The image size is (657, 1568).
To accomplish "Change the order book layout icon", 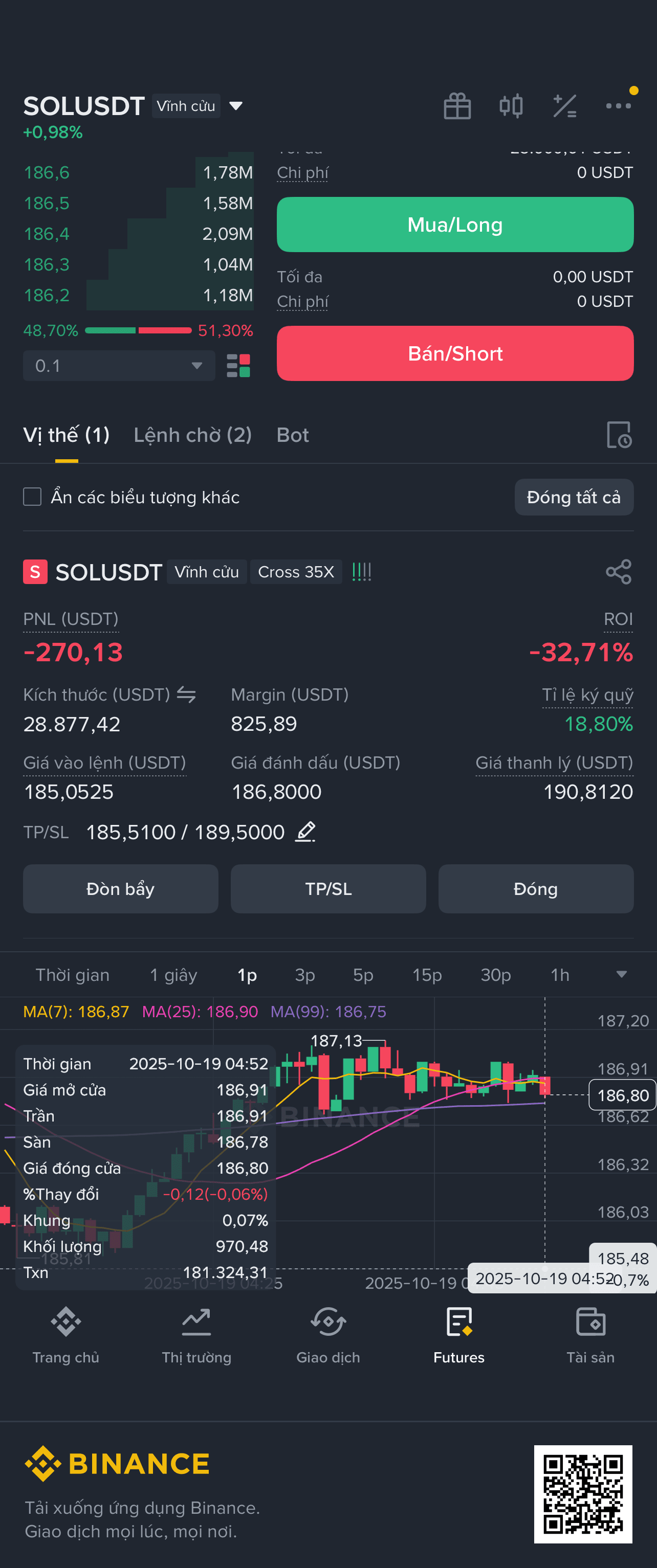I will [x=238, y=365].
